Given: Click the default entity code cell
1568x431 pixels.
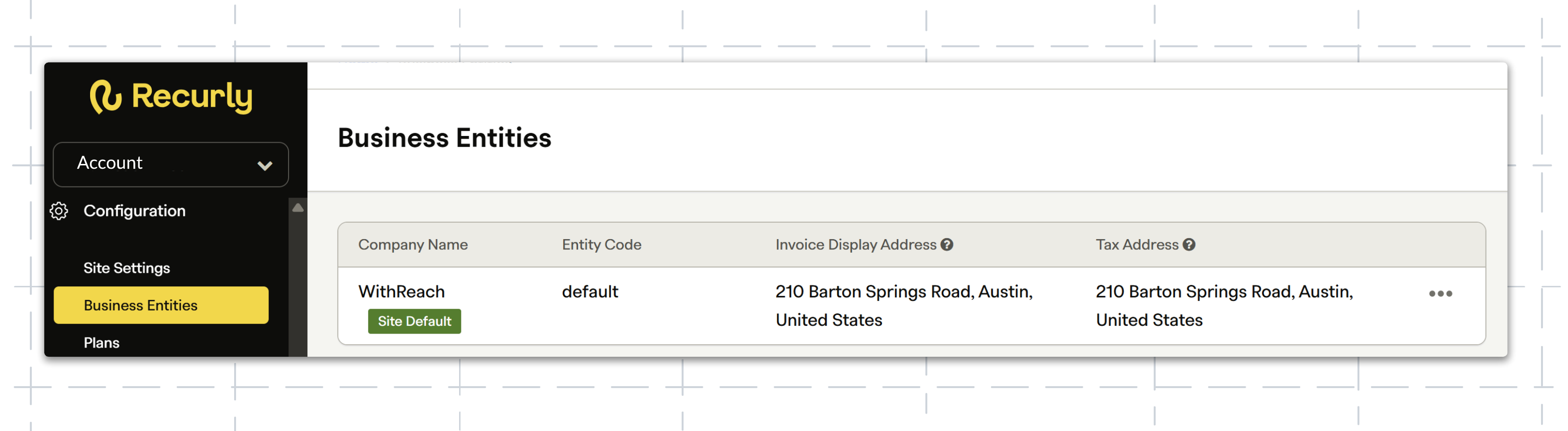Looking at the screenshot, I should (590, 292).
